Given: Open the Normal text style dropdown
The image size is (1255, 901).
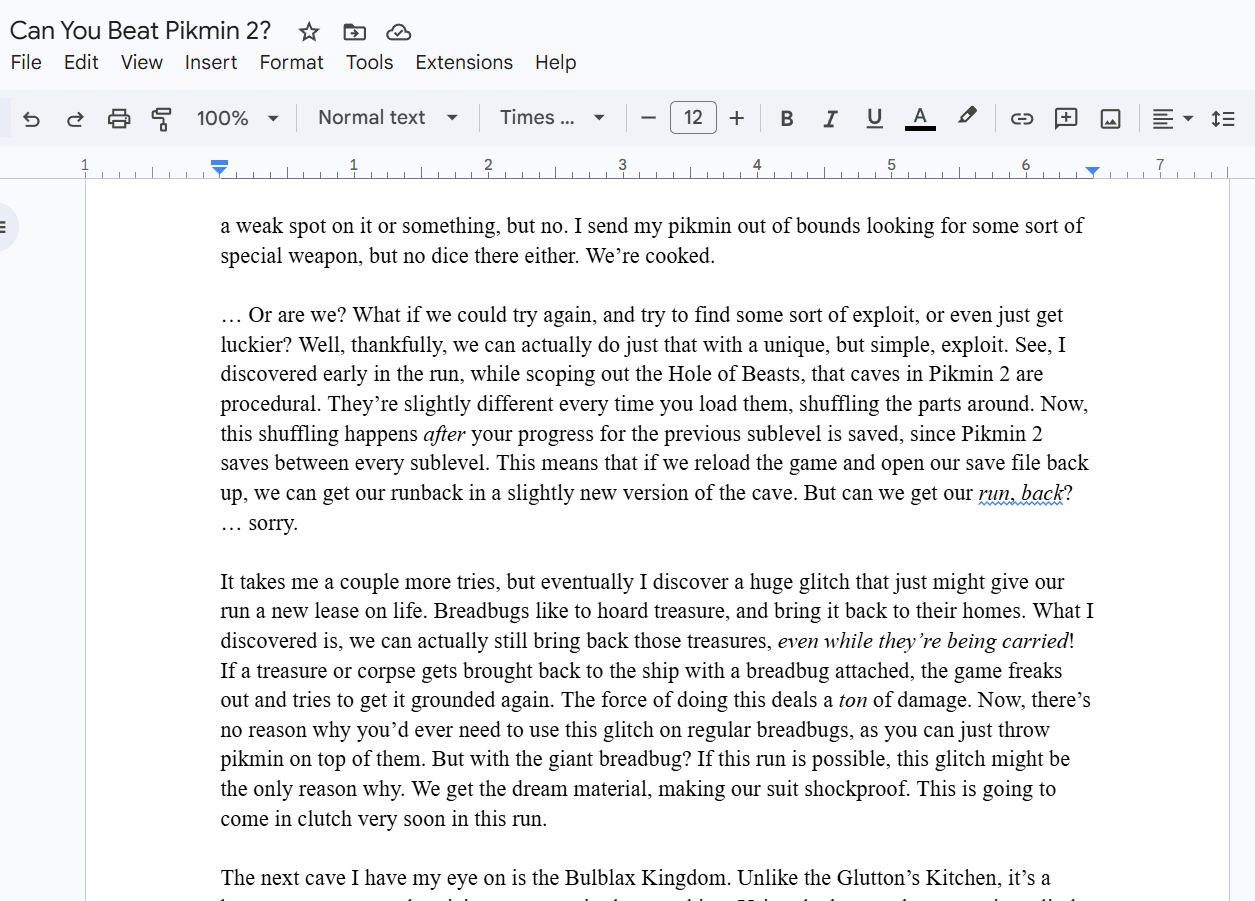Looking at the screenshot, I should coord(388,118).
